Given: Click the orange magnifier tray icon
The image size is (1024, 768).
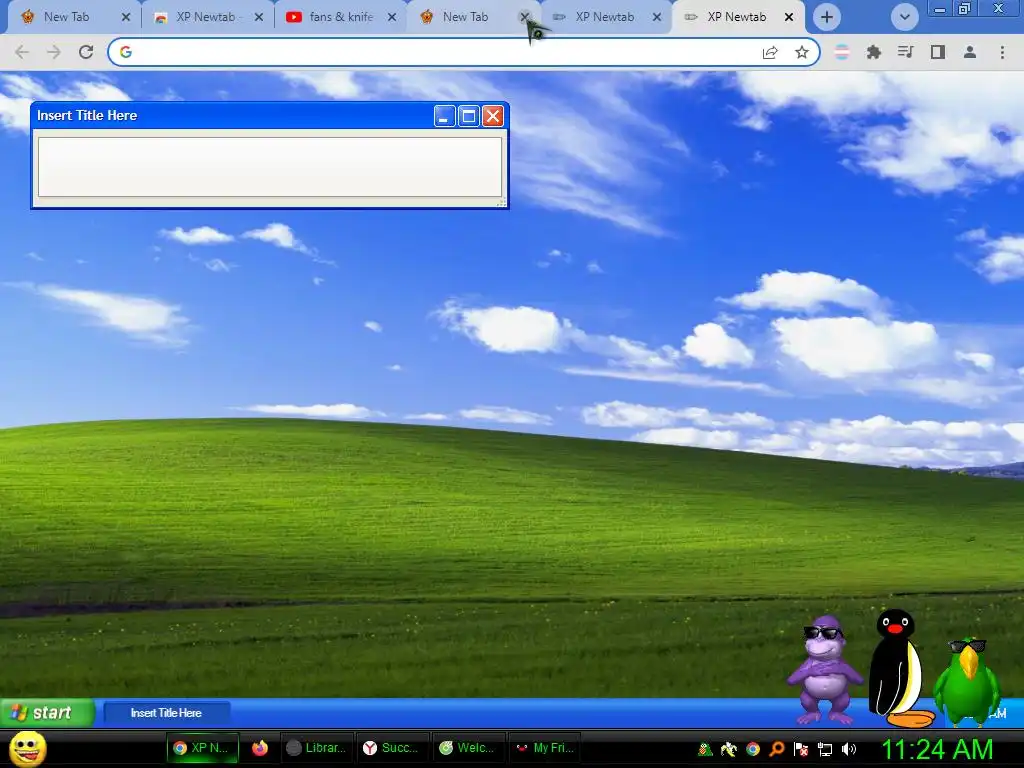Looking at the screenshot, I should click(776, 749).
